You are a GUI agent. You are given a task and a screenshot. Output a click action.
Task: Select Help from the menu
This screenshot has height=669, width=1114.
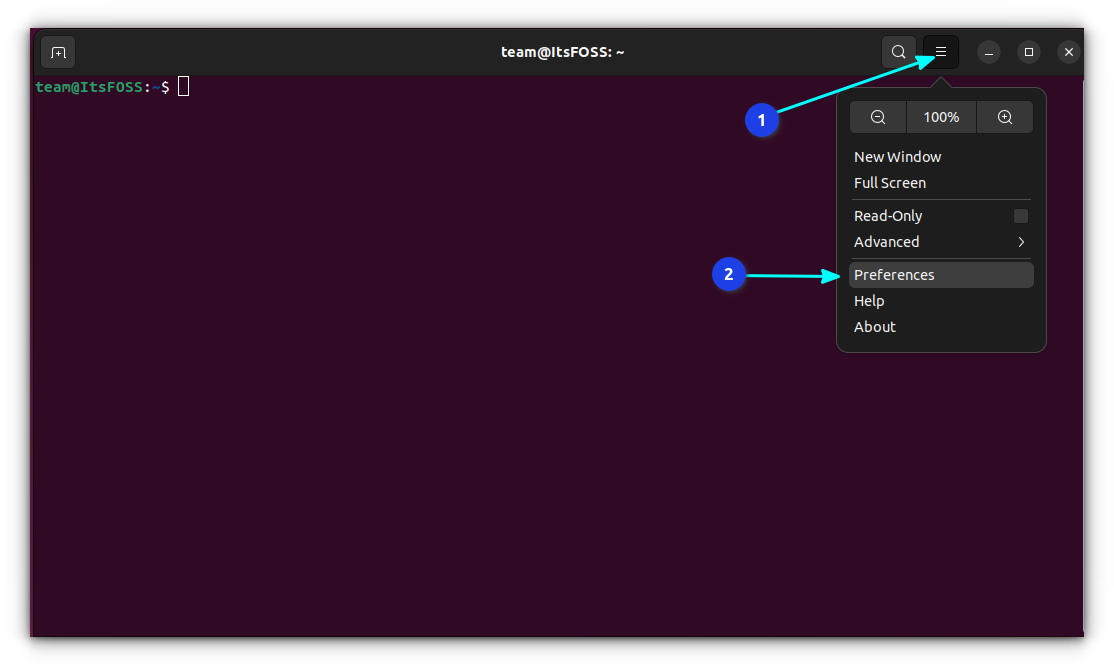868,300
